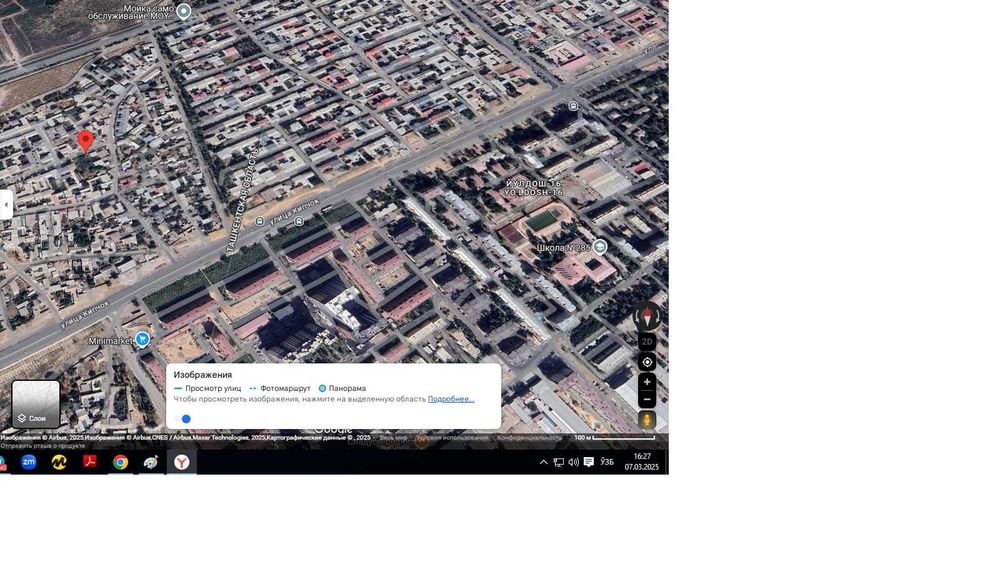1000x563 pixels.
Task: Click the left bus stop icon on Улица Кипчок
Action: point(260,221)
